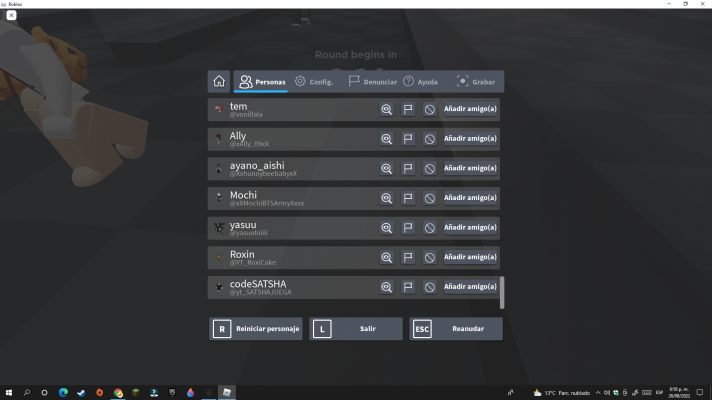The image size is (712, 400).
Task: Add Roxin as friend
Action: [x=470, y=257]
